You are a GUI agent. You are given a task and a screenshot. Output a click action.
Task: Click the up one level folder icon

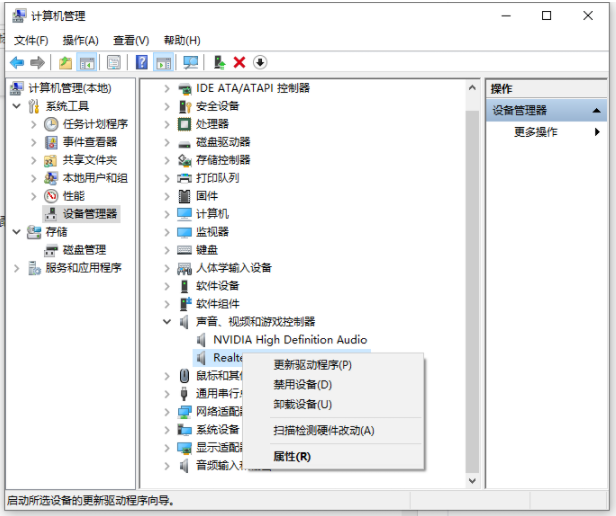point(65,62)
